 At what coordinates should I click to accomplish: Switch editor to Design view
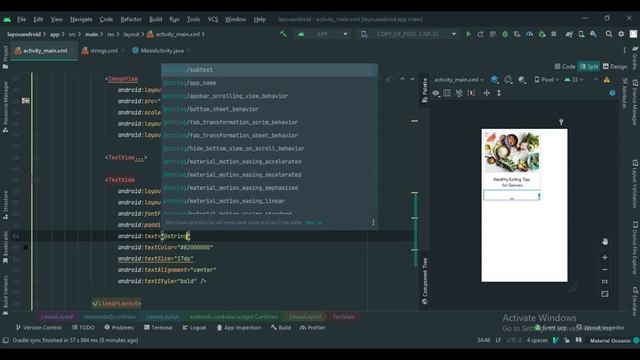point(615,67)
